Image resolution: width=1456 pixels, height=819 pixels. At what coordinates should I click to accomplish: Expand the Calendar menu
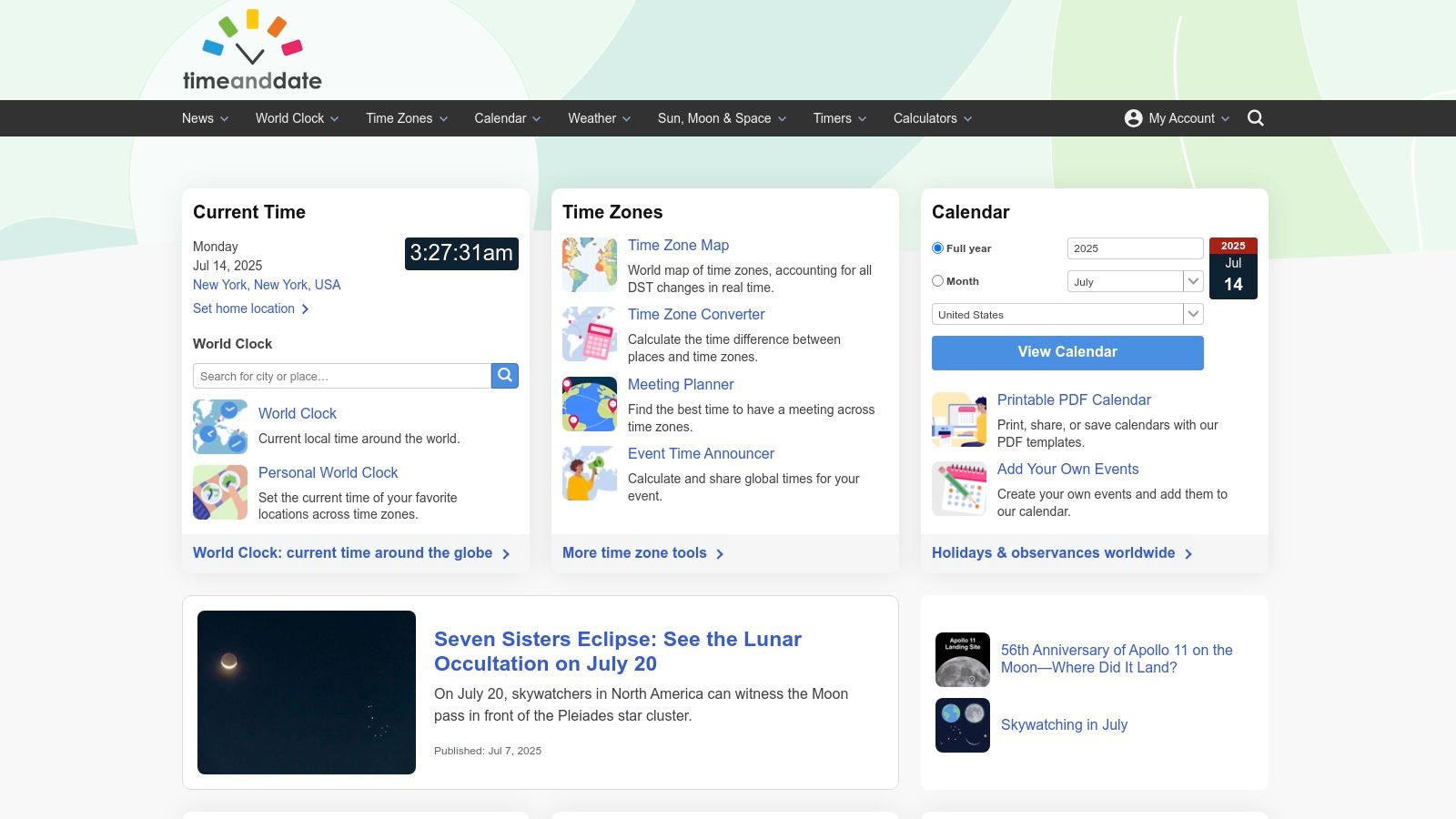[508, 118]
